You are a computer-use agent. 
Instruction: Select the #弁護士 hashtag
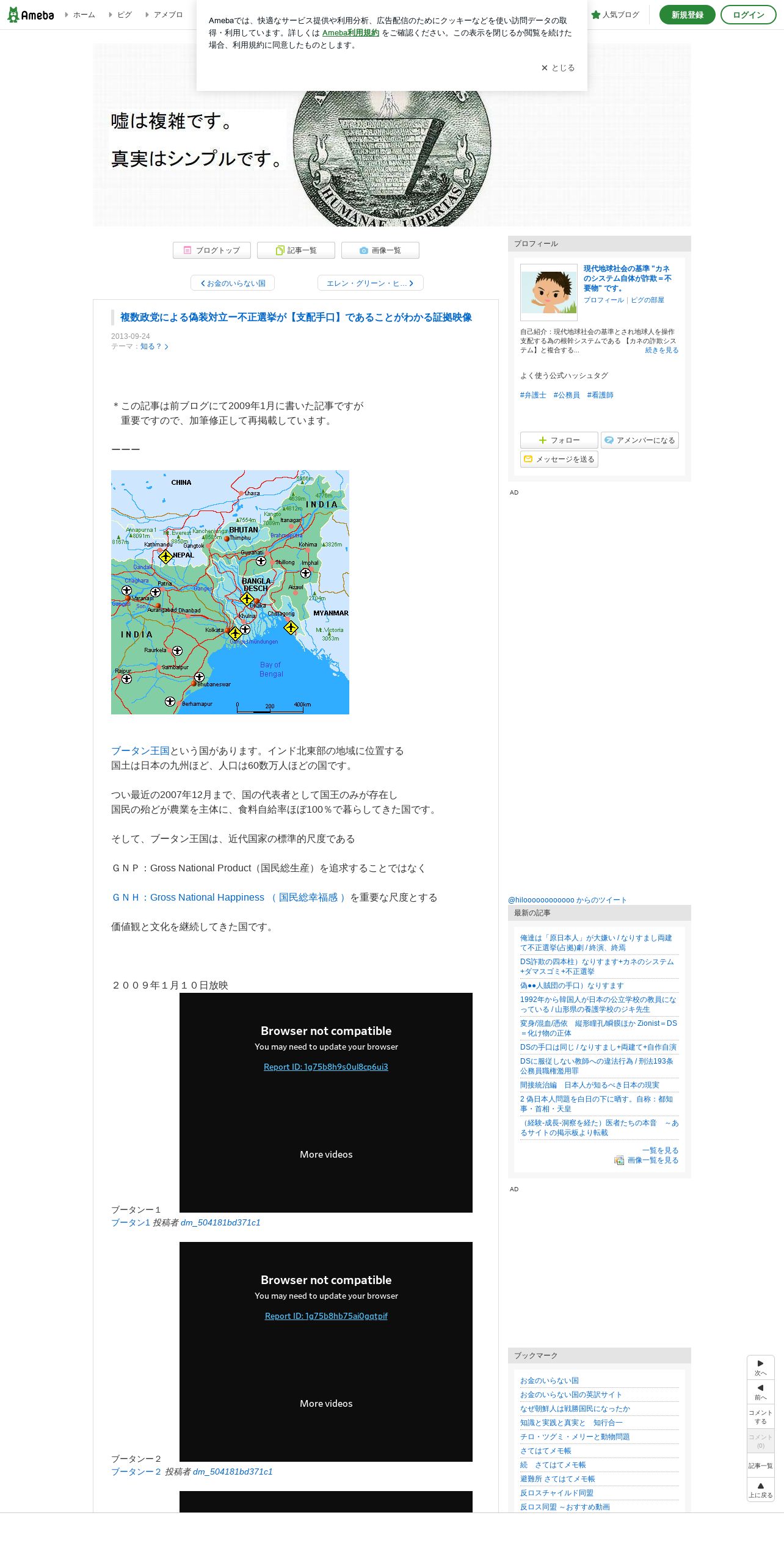pyautogui.click(x=533, y=395)
